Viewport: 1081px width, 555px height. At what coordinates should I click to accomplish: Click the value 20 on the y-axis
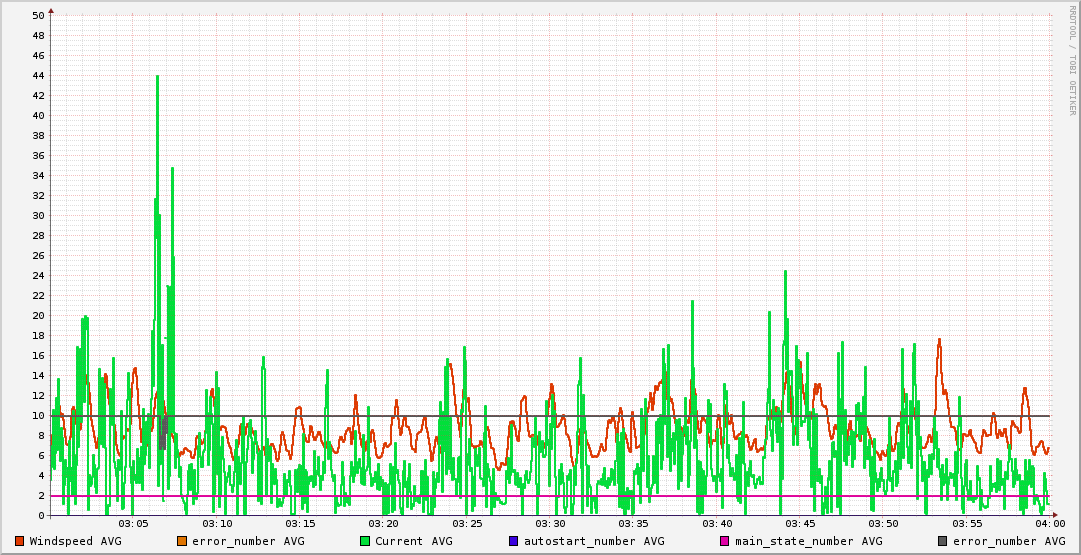point(38,316)
